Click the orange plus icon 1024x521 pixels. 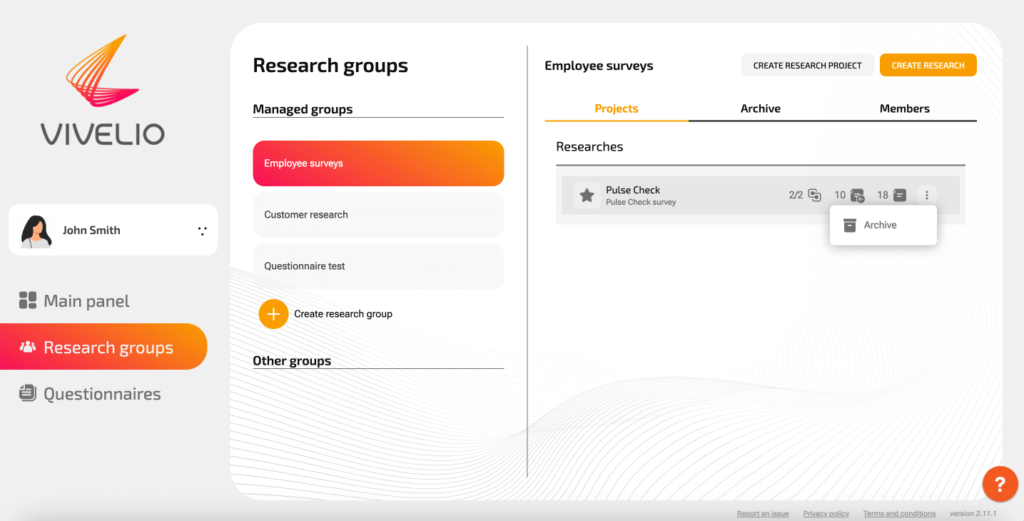[274, 314]
